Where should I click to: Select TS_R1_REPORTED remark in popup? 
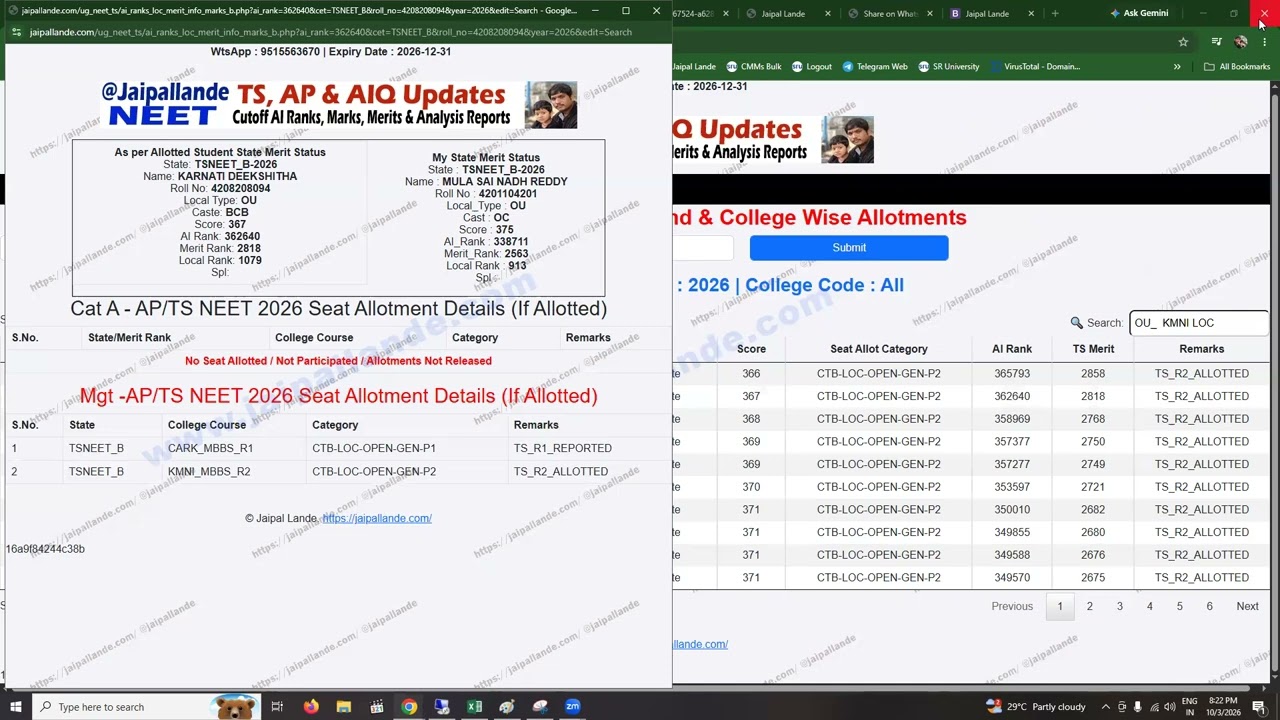562,448
